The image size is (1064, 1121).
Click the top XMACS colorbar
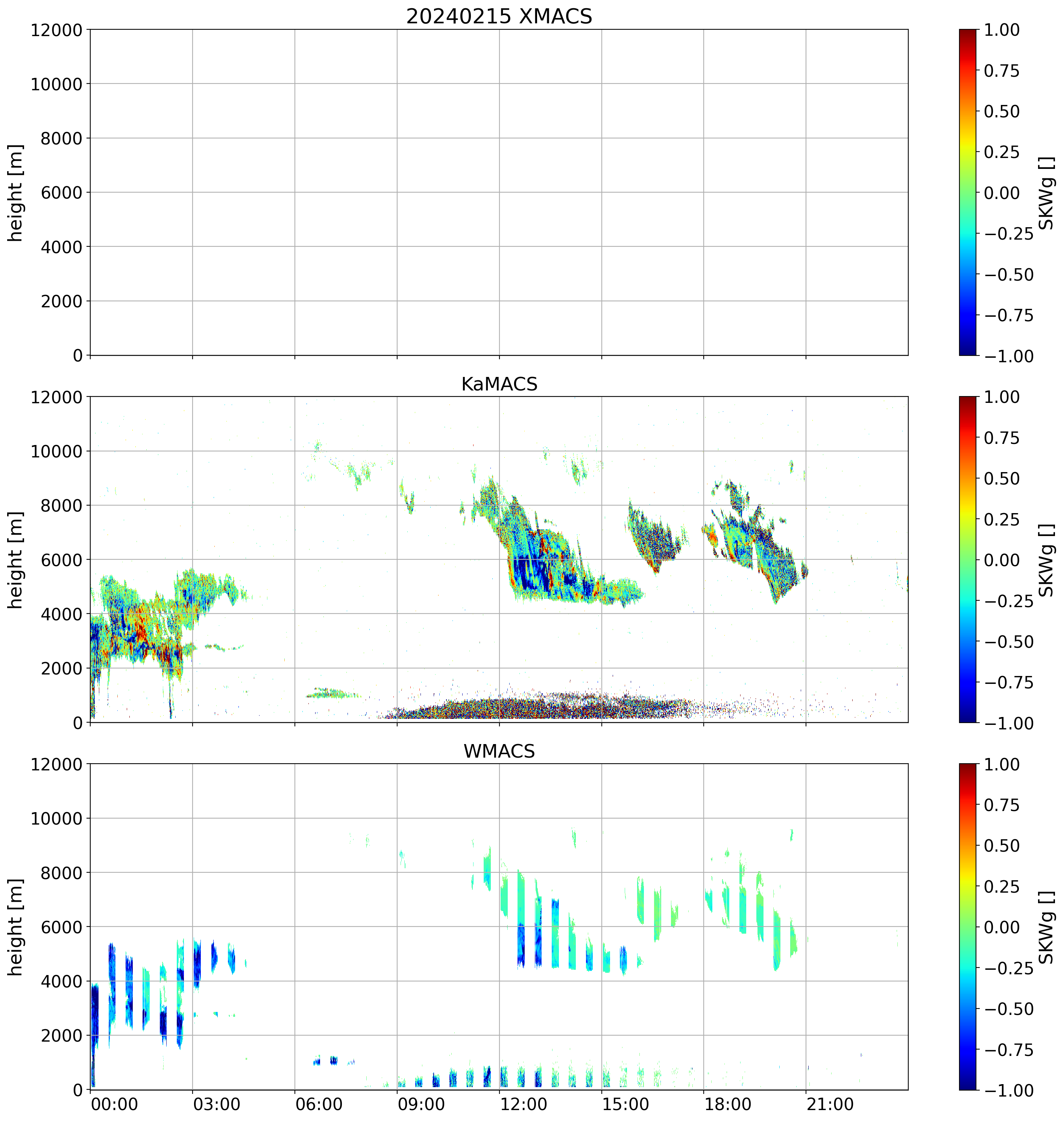tap(968, 192)
